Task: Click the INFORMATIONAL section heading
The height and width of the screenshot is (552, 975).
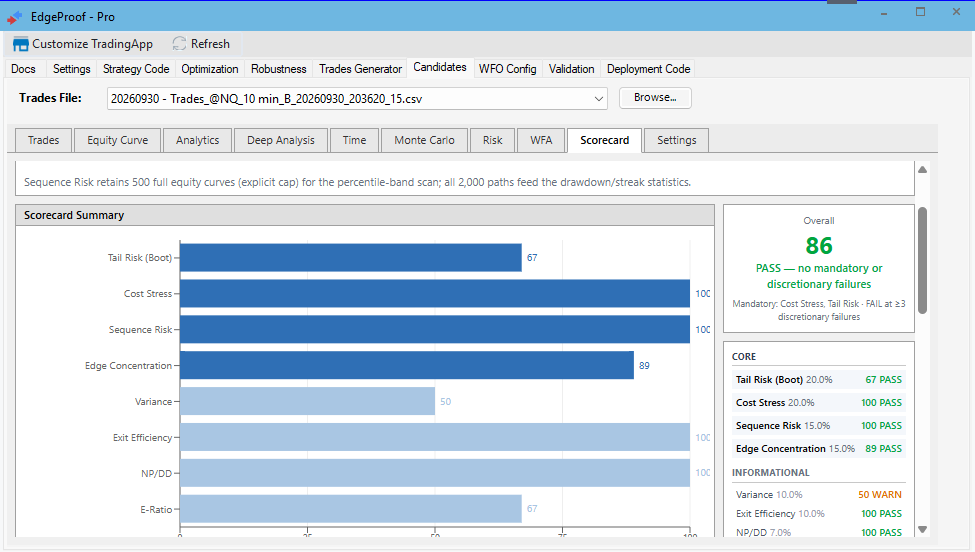Action: coord(770,472)
